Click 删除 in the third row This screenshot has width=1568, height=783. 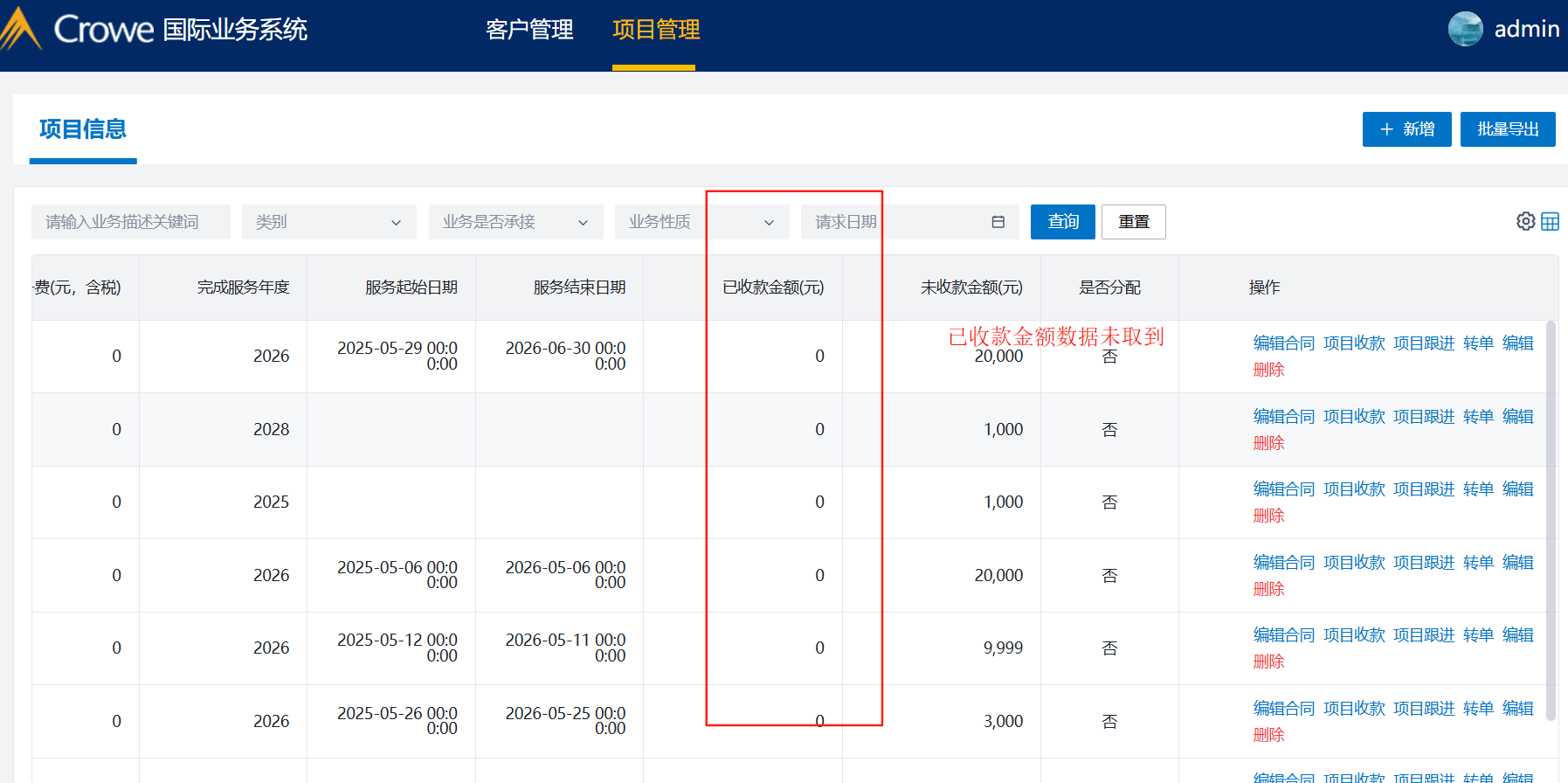pos(1268,516)
